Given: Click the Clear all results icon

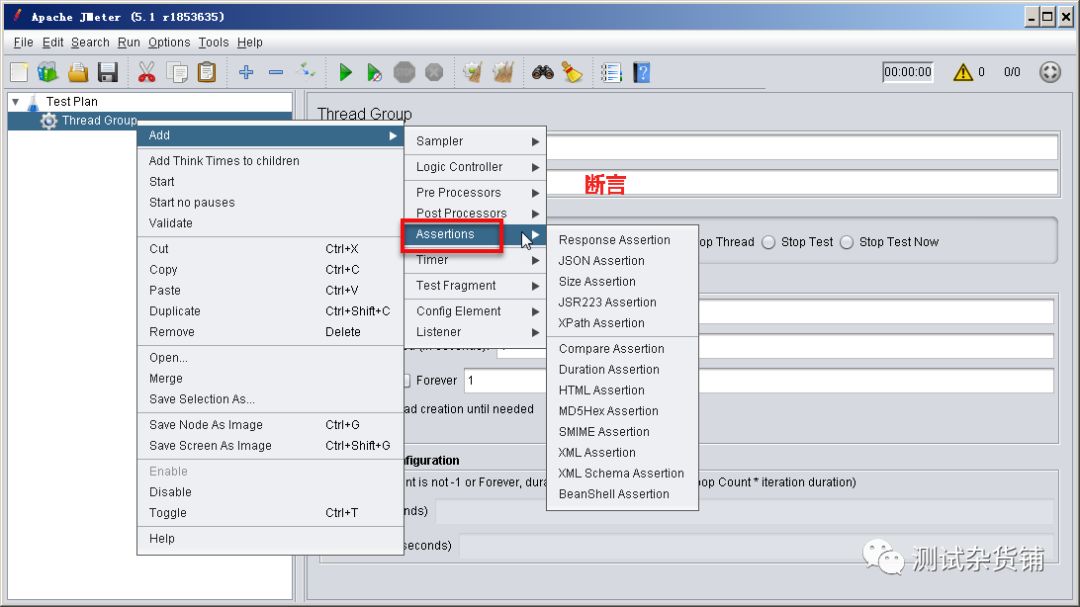Looking at the screenshot, I should 503,72.
